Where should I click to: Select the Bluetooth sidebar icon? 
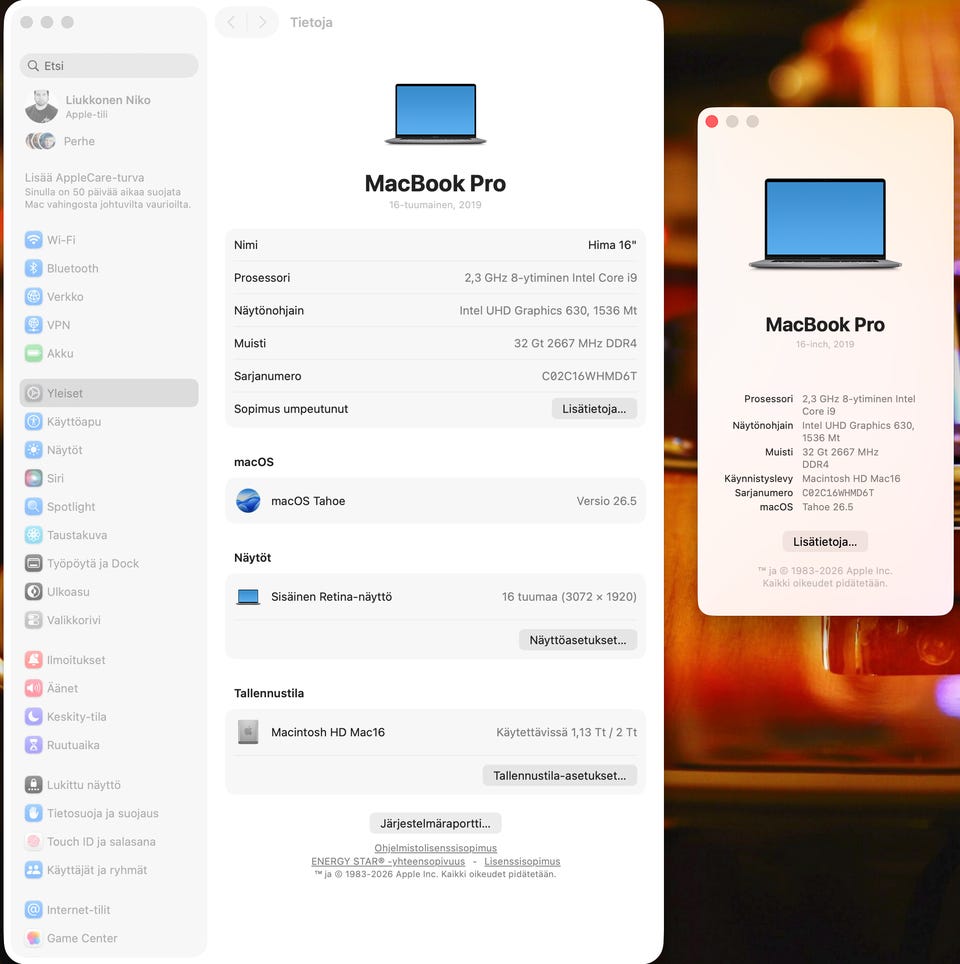[x=33, y=268]
